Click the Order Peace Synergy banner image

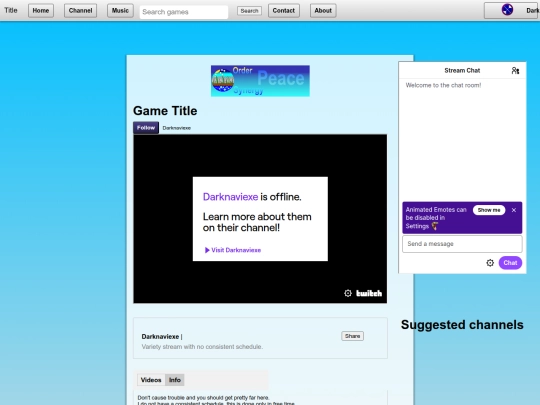[x=260, y=81]
